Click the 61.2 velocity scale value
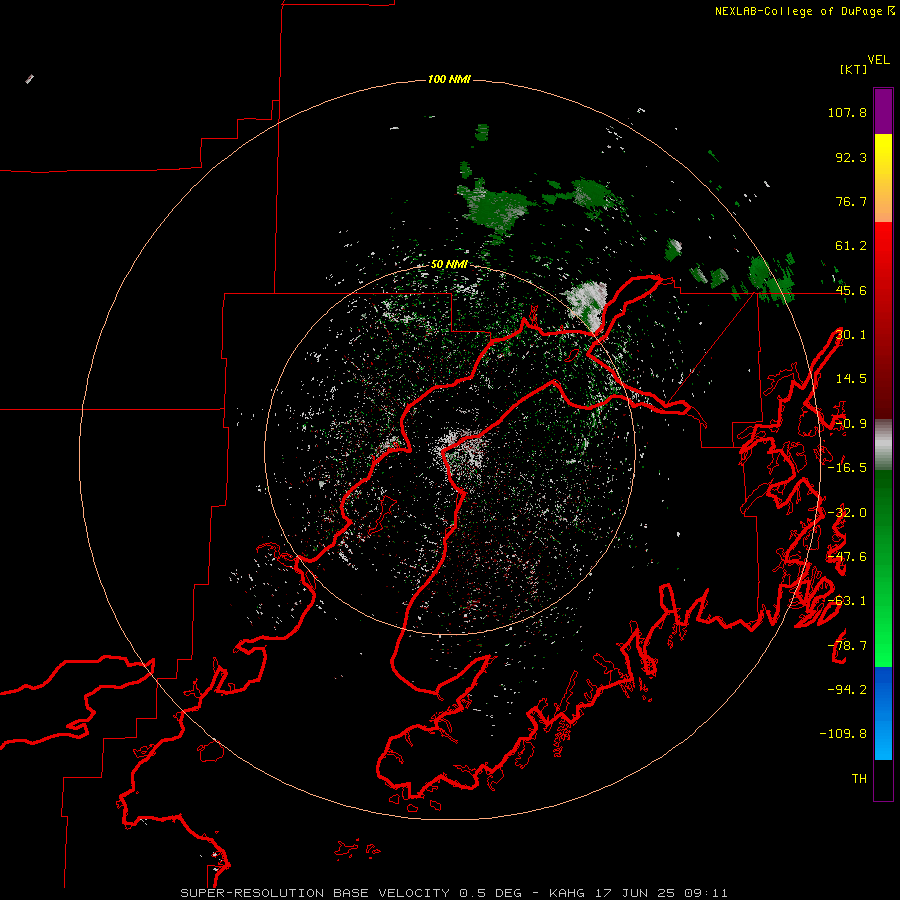Viewport: 900px width, 900px height. tap(851, 246)
